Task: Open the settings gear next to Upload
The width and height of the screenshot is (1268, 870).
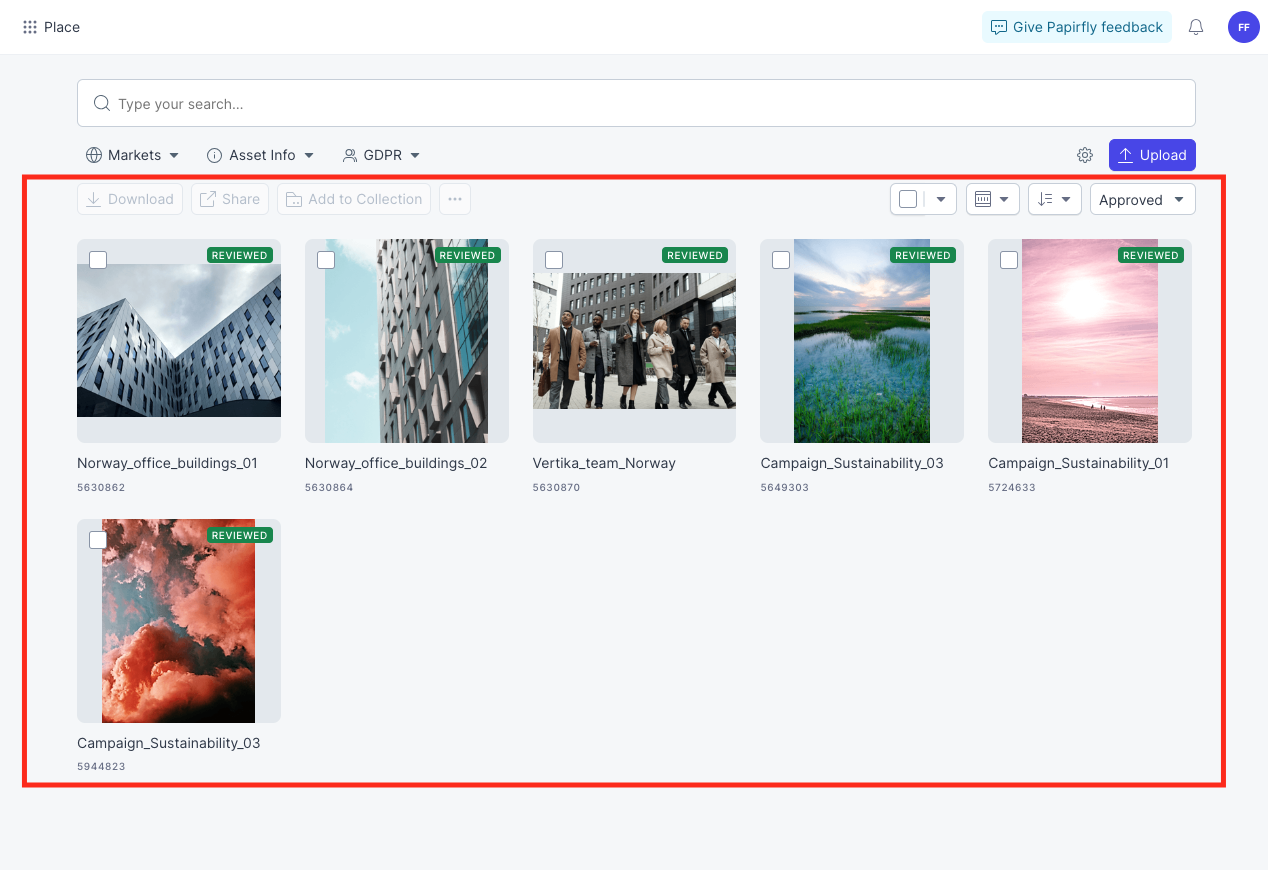Action: (1085, 155)
